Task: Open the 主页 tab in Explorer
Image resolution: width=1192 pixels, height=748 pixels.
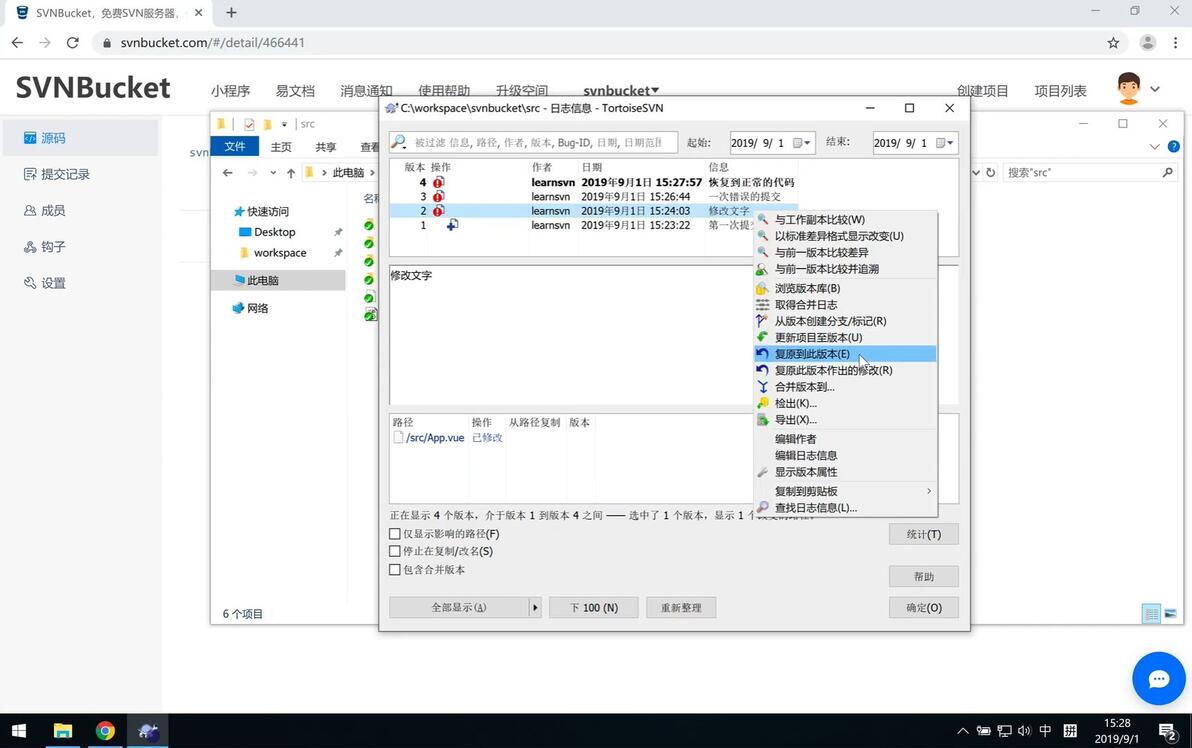Action: pos(281,147)
